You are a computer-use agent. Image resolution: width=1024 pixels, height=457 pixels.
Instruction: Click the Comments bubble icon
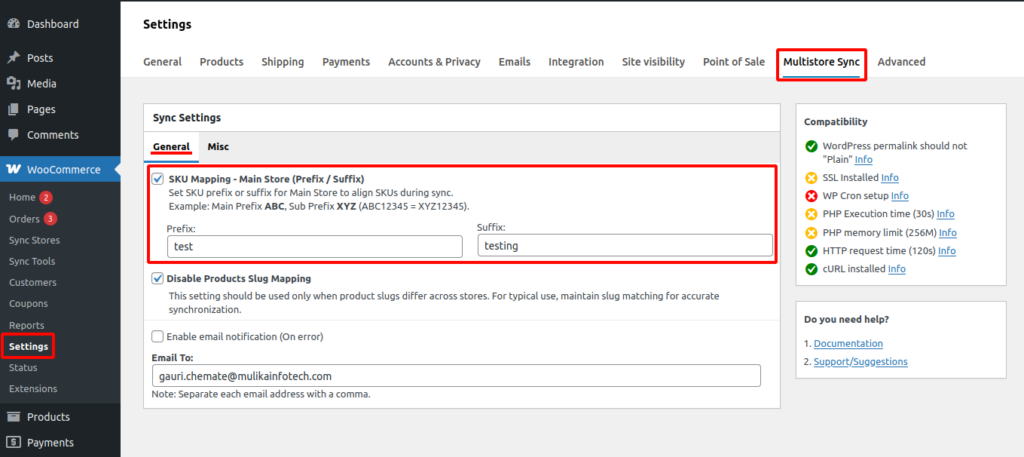point(13,135)
